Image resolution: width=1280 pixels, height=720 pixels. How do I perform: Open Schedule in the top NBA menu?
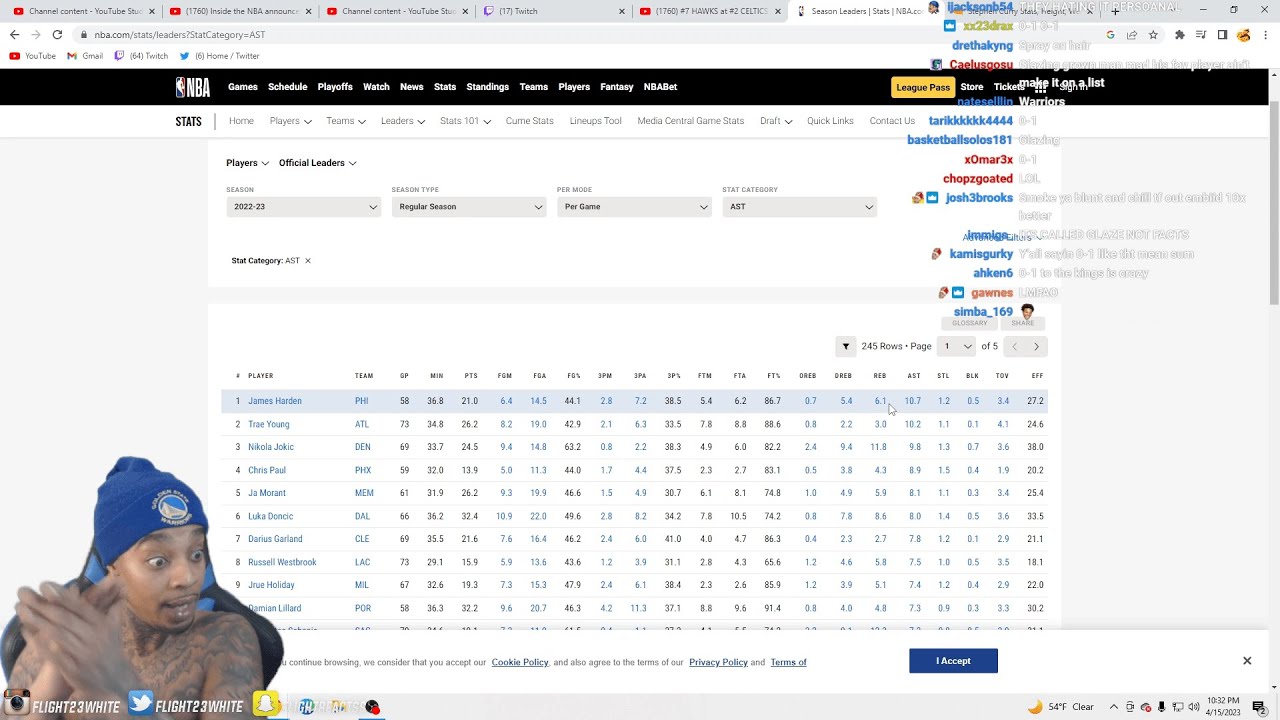point(287,87)
